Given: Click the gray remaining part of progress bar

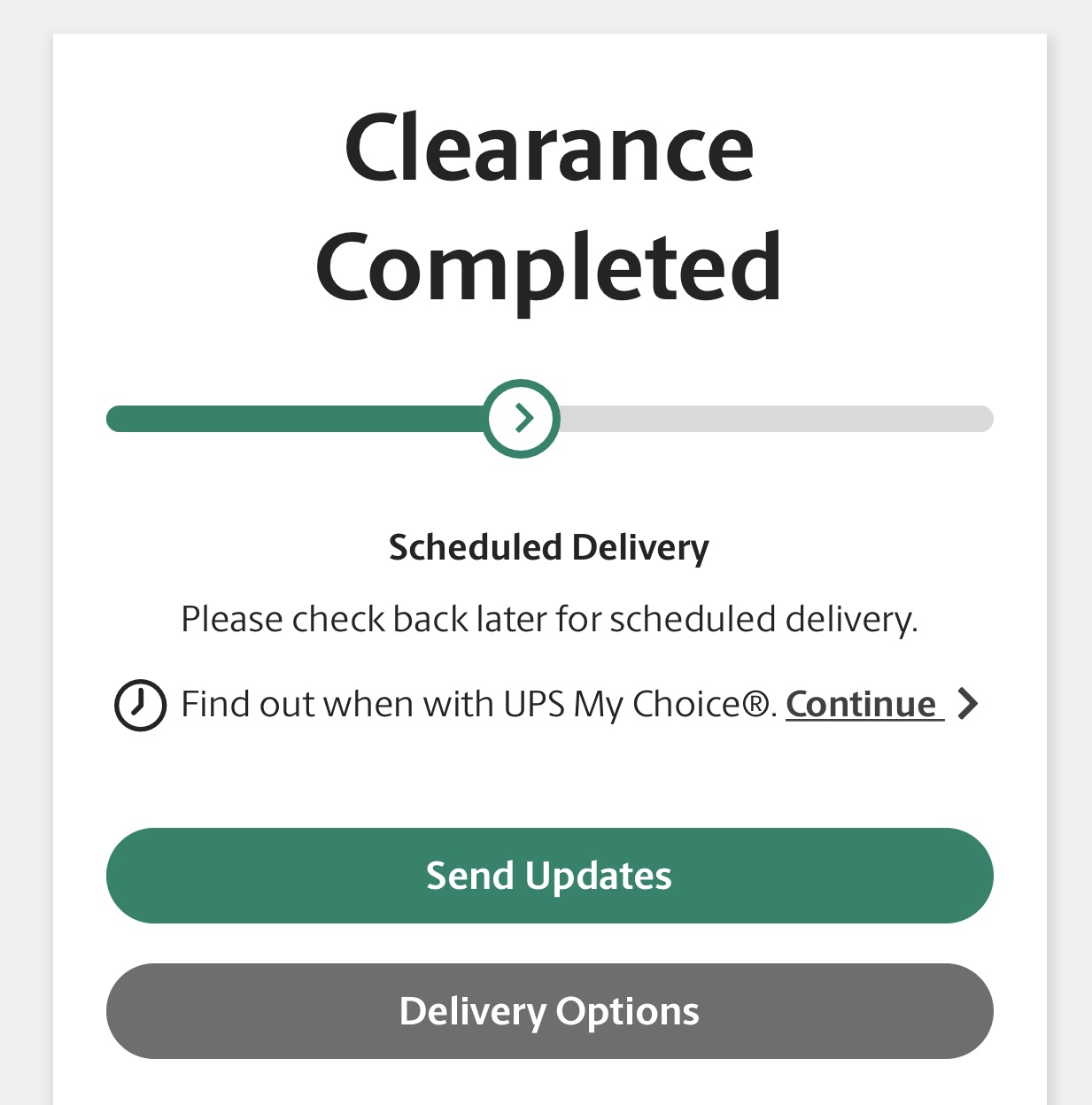Looking at the screenshot, I should (x=771, y=419).
